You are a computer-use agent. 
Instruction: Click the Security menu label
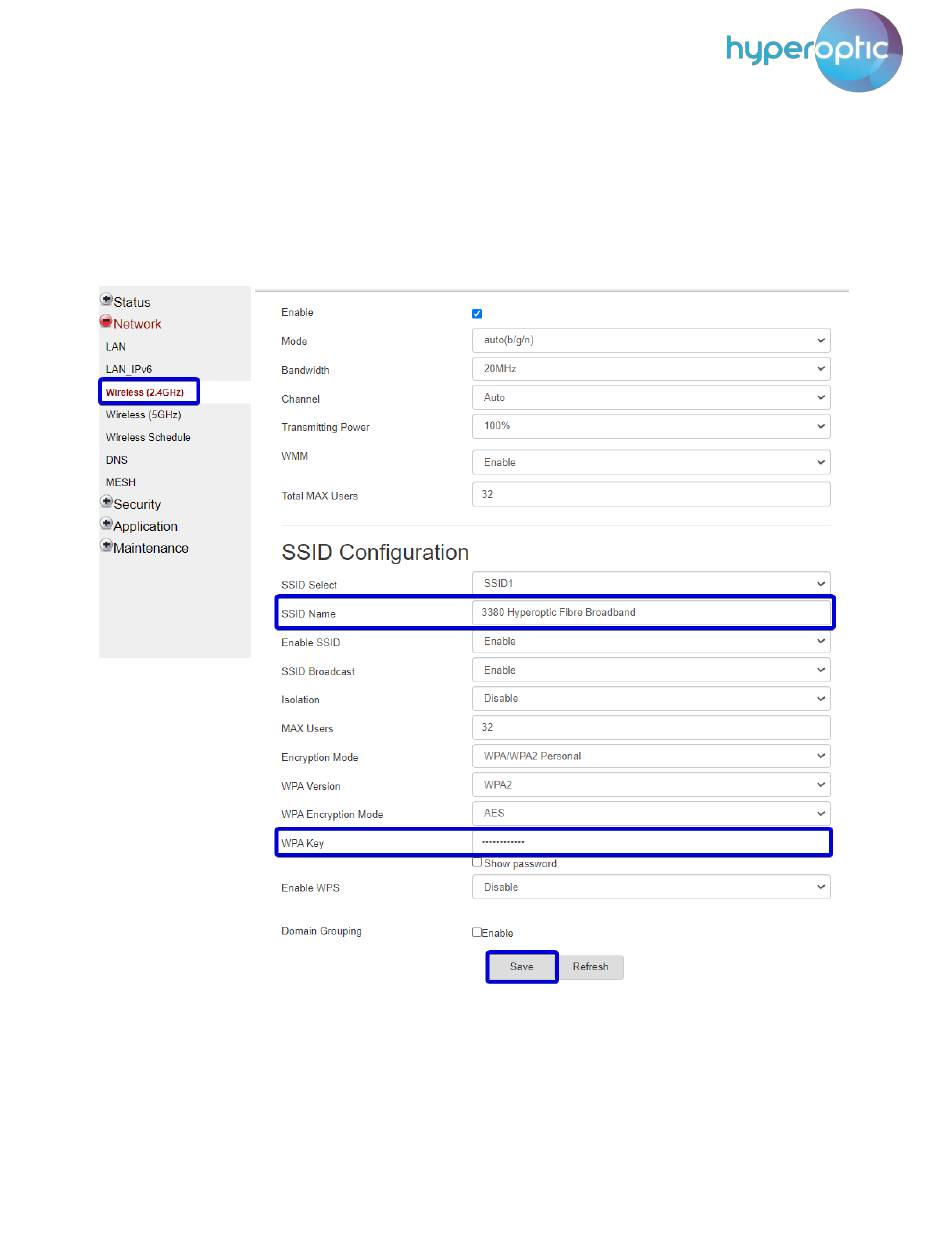tap(137, 504)
